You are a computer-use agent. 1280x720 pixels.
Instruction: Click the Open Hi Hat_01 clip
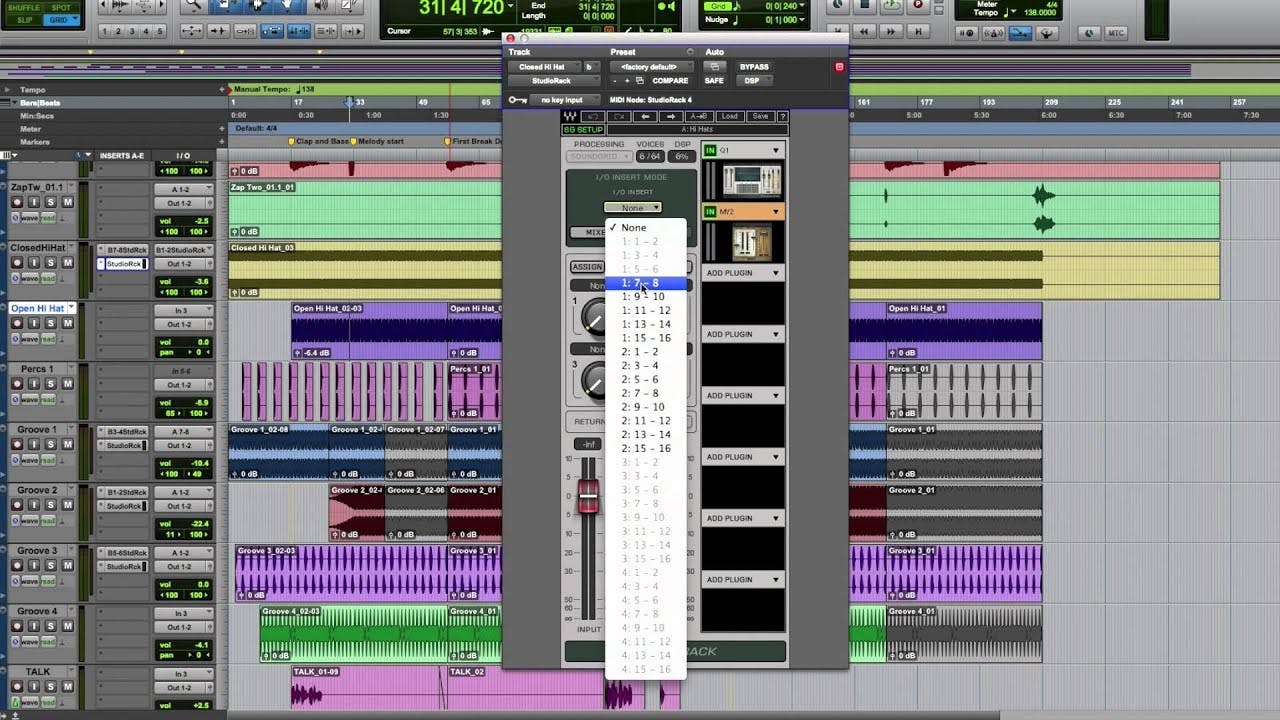964,330
